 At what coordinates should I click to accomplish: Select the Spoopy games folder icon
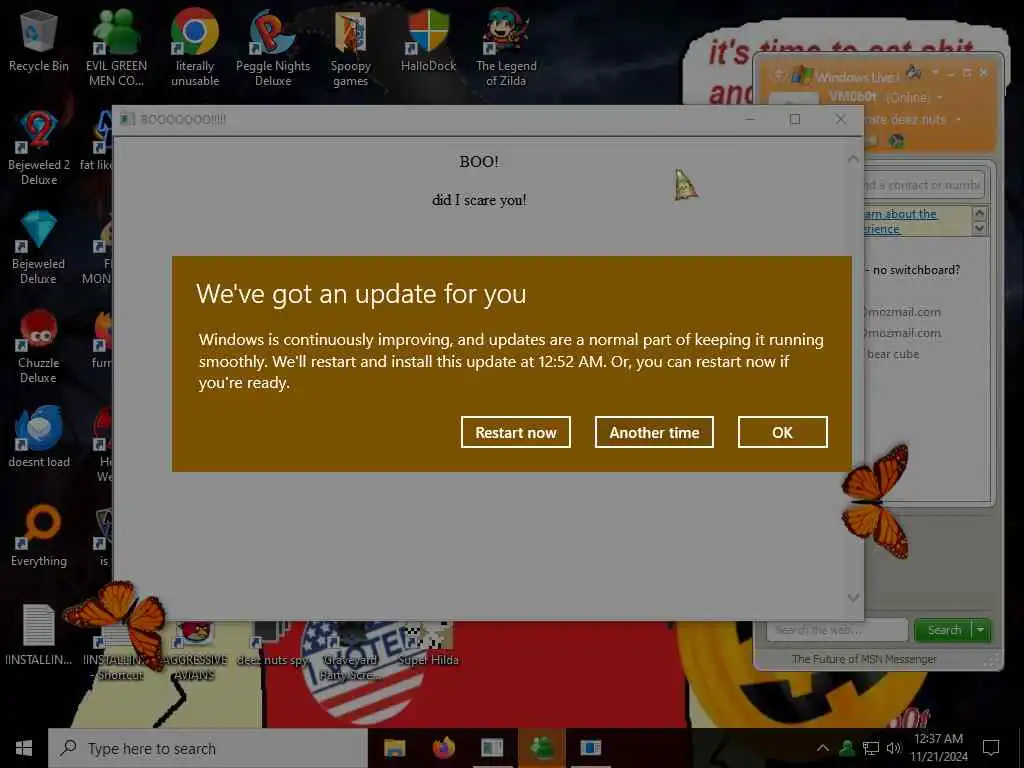351,47
